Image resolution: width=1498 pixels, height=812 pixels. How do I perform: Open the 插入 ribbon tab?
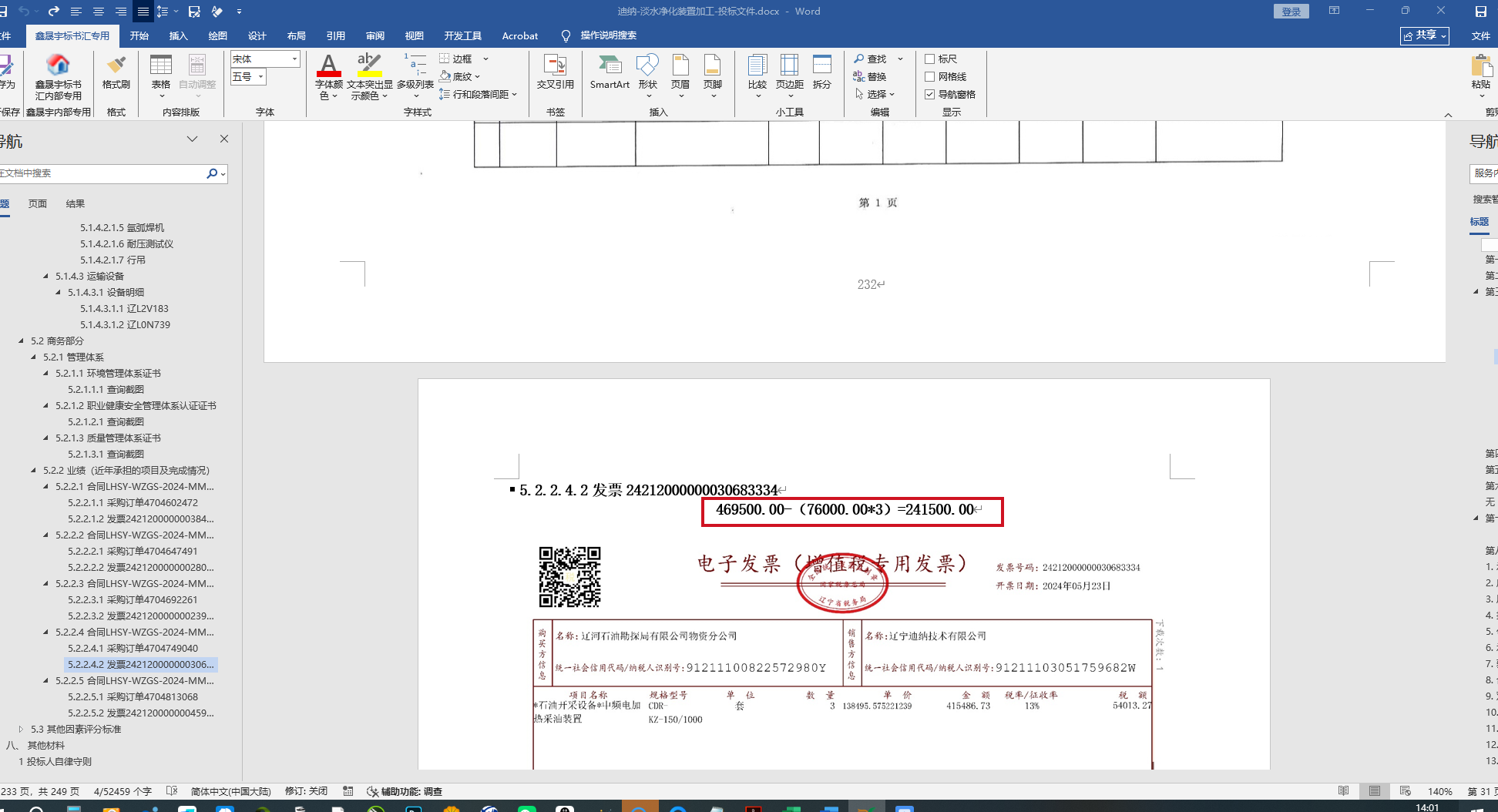coord(179,35)
